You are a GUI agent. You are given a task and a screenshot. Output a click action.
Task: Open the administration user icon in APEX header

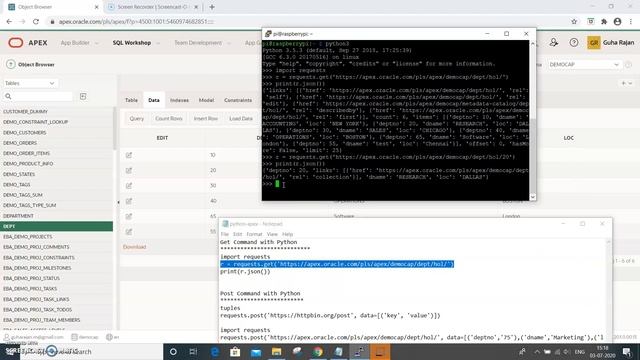(x=553, y=42)
